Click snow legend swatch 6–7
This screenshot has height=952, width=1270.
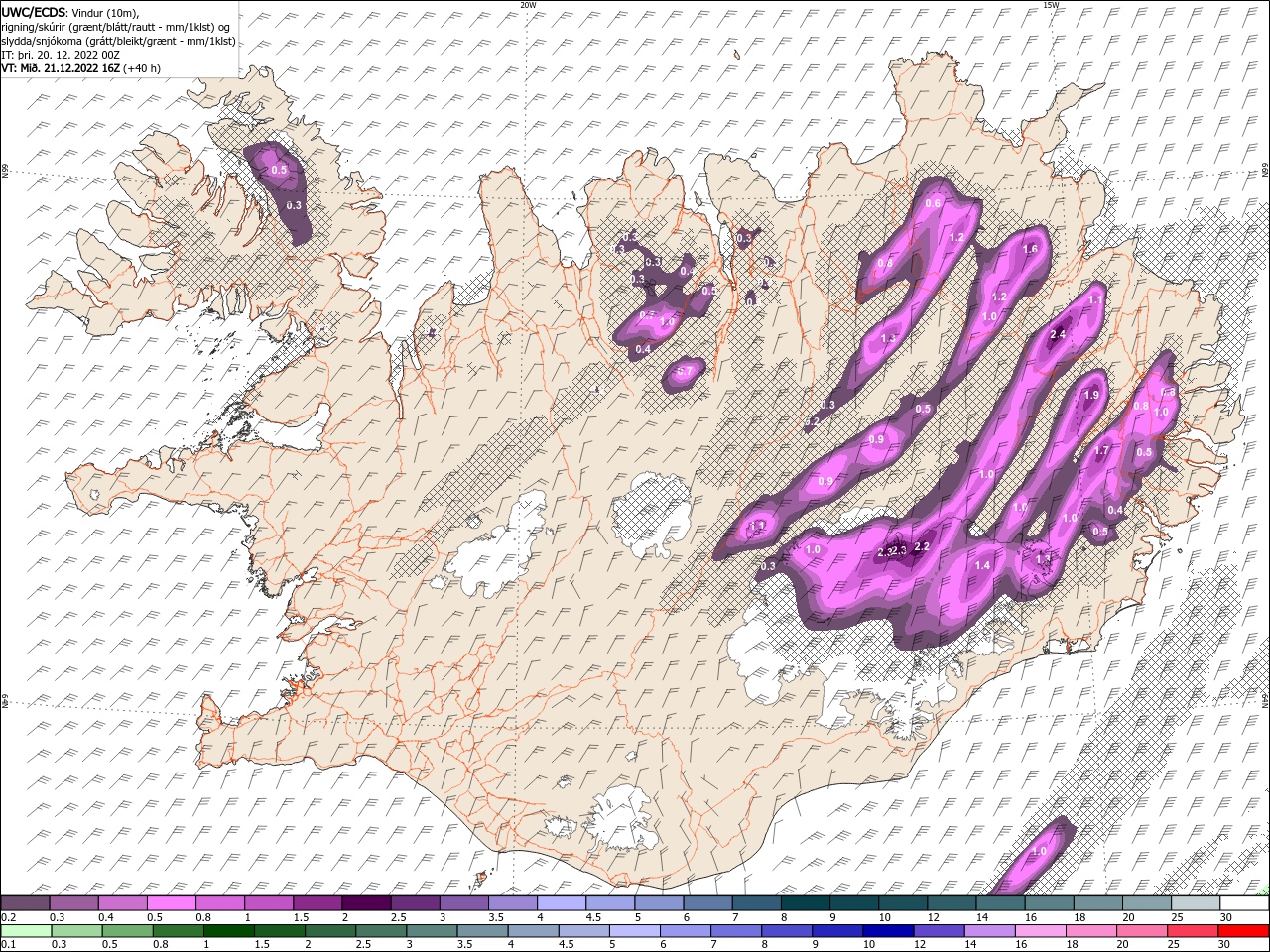tap(706, 903)
